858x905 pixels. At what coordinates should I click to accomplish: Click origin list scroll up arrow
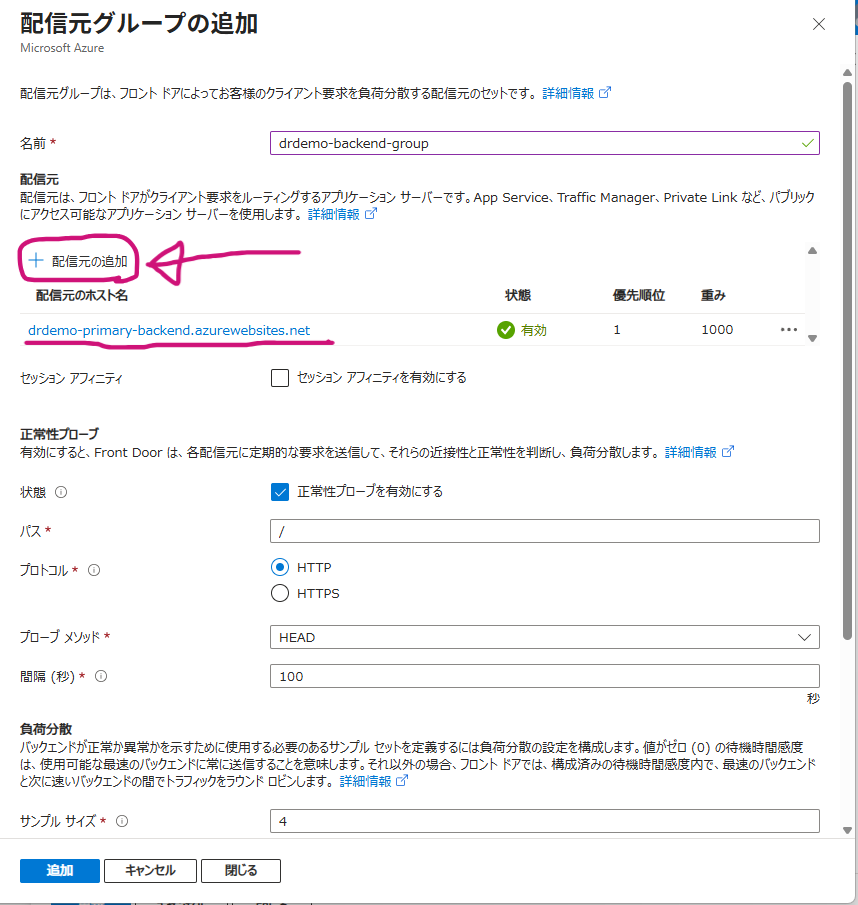812,250
